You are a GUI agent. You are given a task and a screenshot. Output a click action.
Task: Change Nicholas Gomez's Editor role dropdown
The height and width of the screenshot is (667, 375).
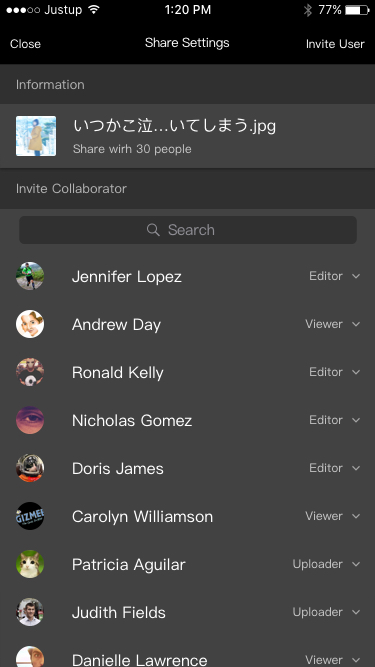335,420
